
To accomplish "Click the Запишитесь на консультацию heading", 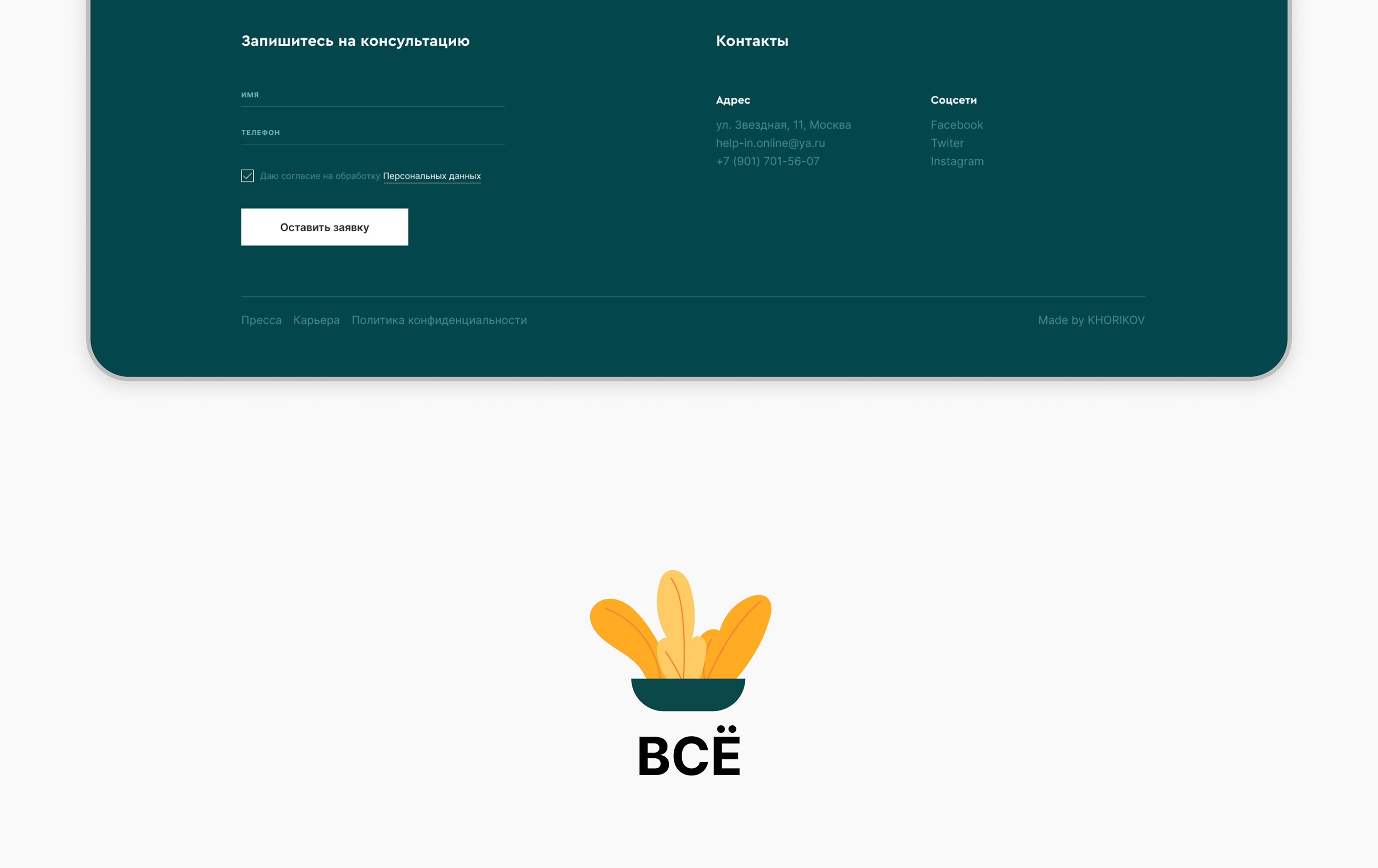I will point(355,41).
